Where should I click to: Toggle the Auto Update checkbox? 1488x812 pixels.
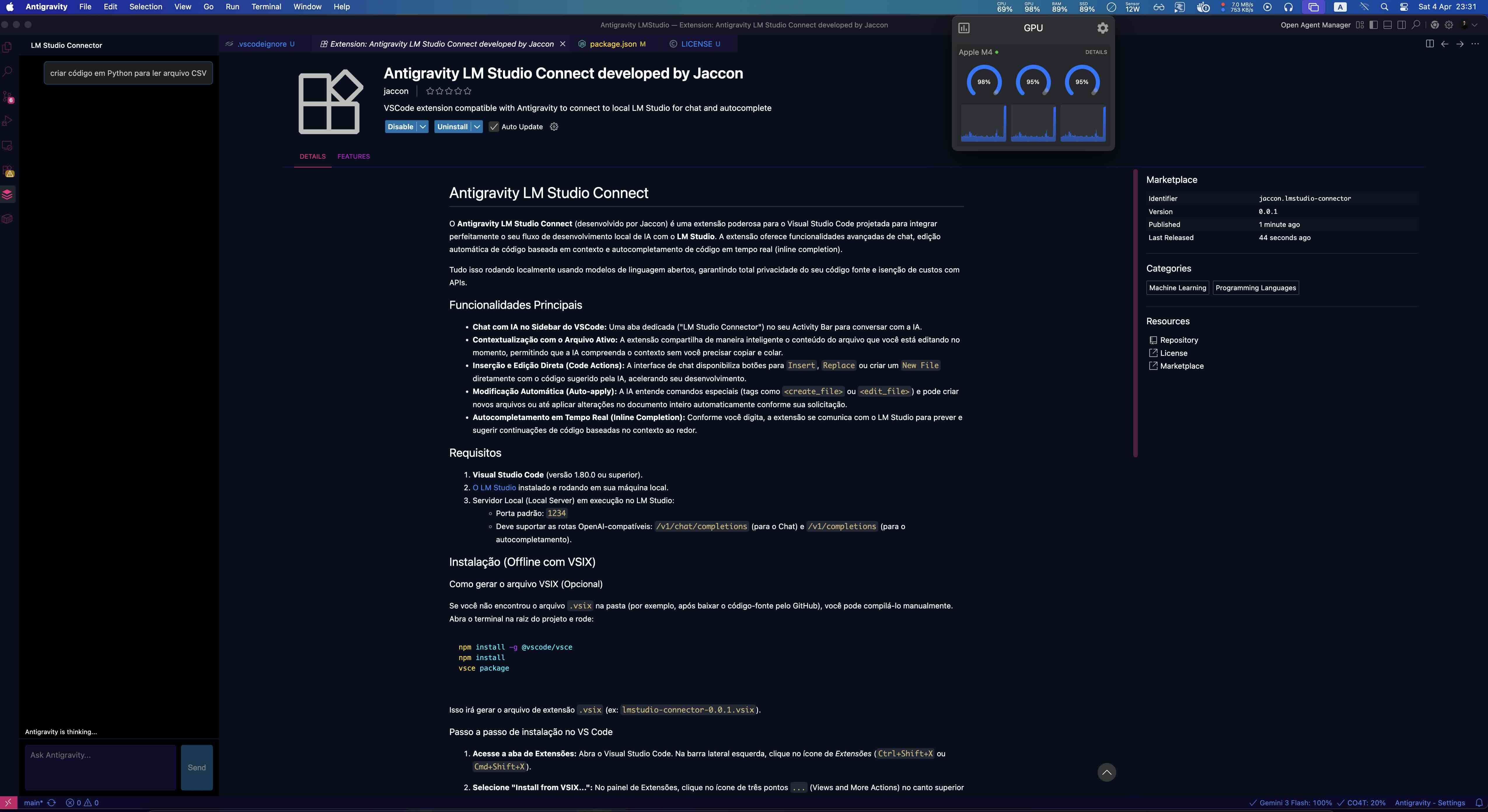pyautogui.click(x=494, y=127)
